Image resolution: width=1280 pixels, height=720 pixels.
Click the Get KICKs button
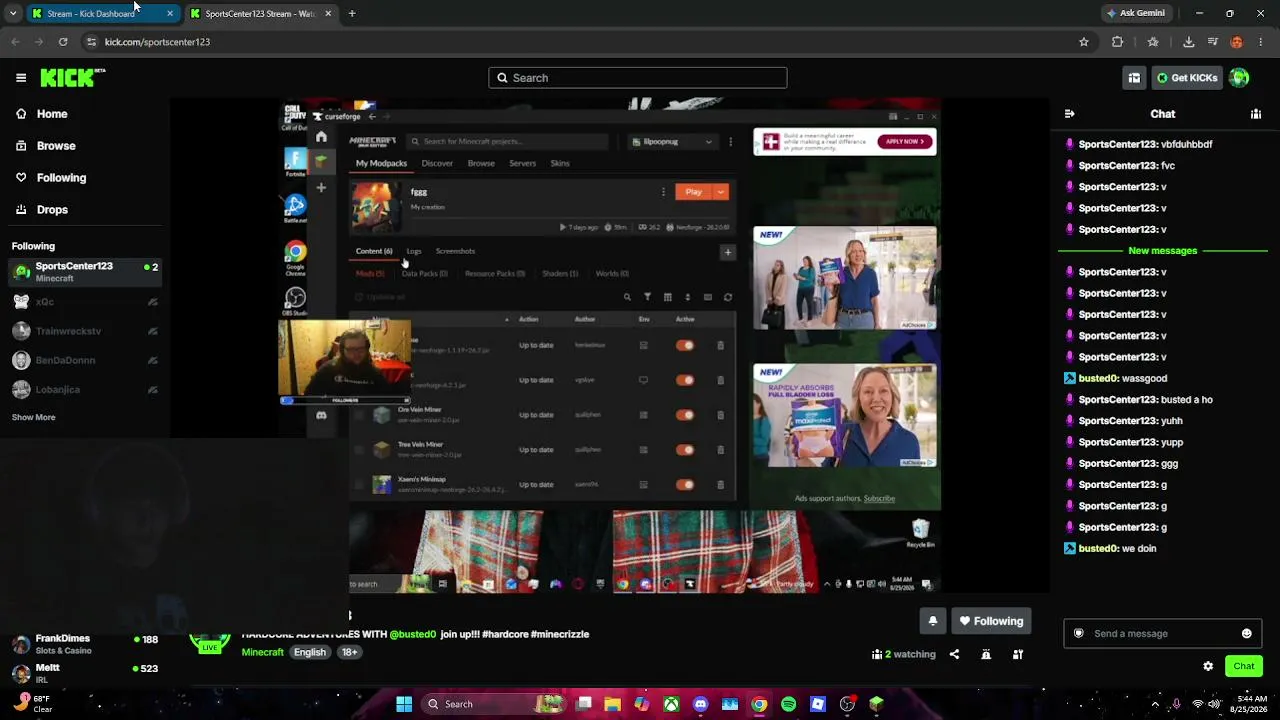pos(1187,78)
